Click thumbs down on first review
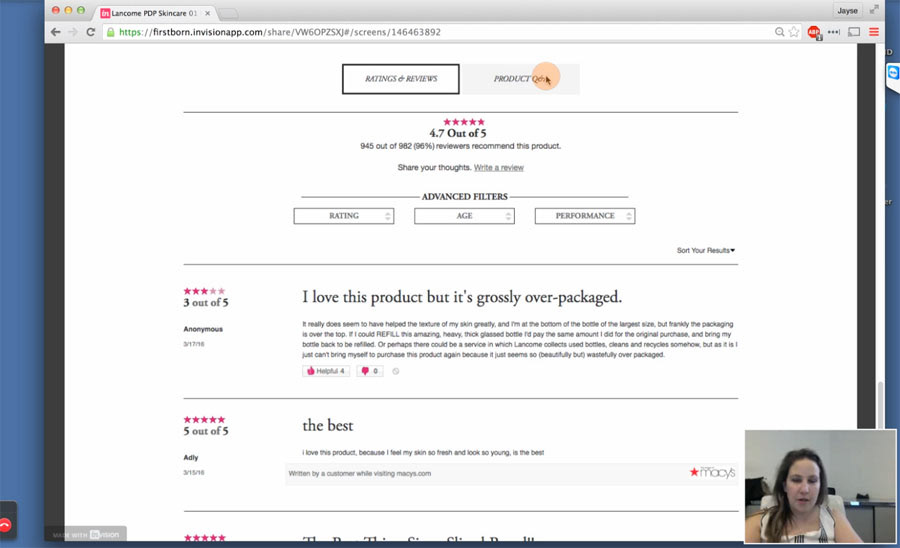900x548 pixels. [370, 371]
